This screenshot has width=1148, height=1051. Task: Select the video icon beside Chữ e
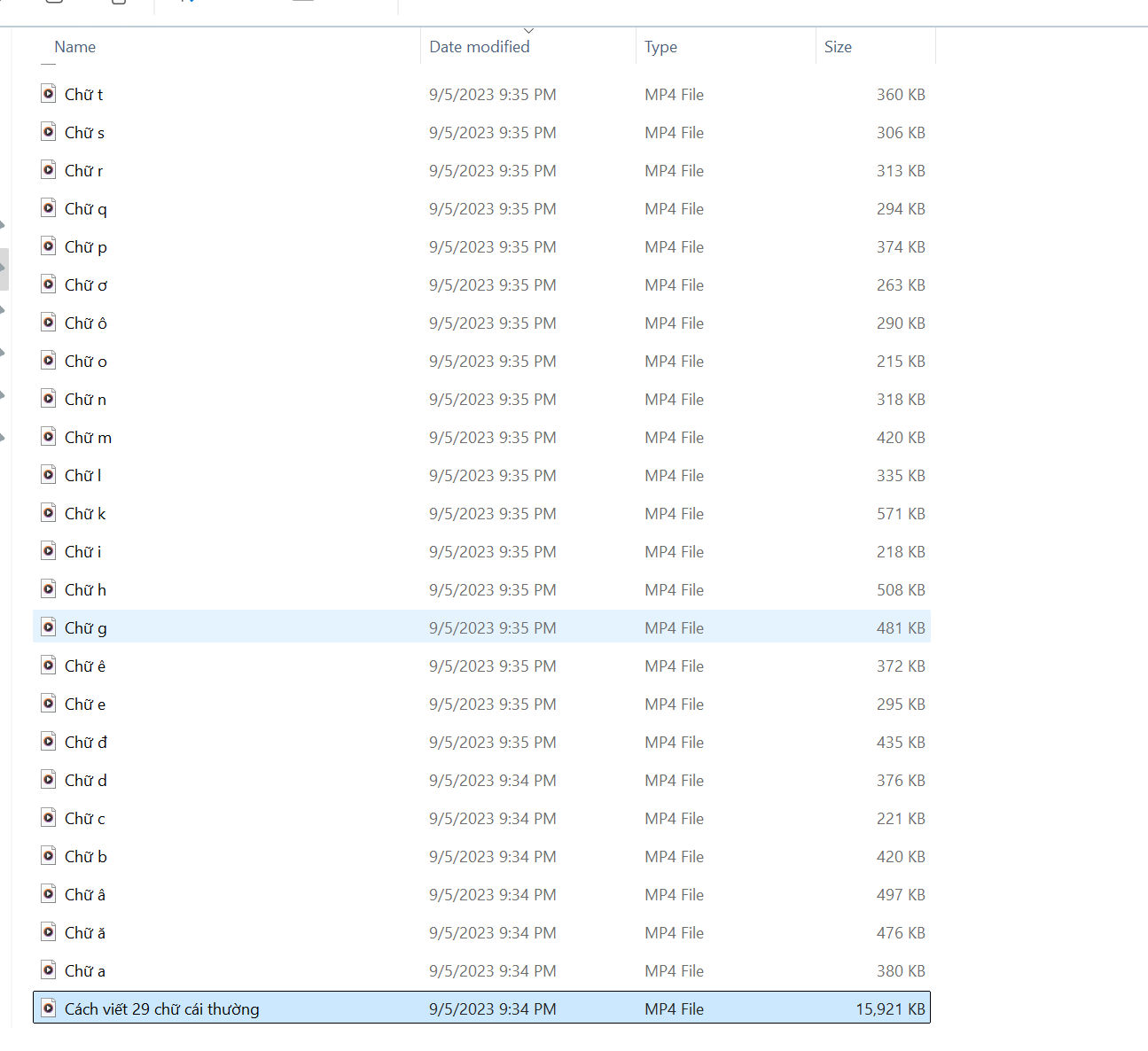click(x=49, y=703)
